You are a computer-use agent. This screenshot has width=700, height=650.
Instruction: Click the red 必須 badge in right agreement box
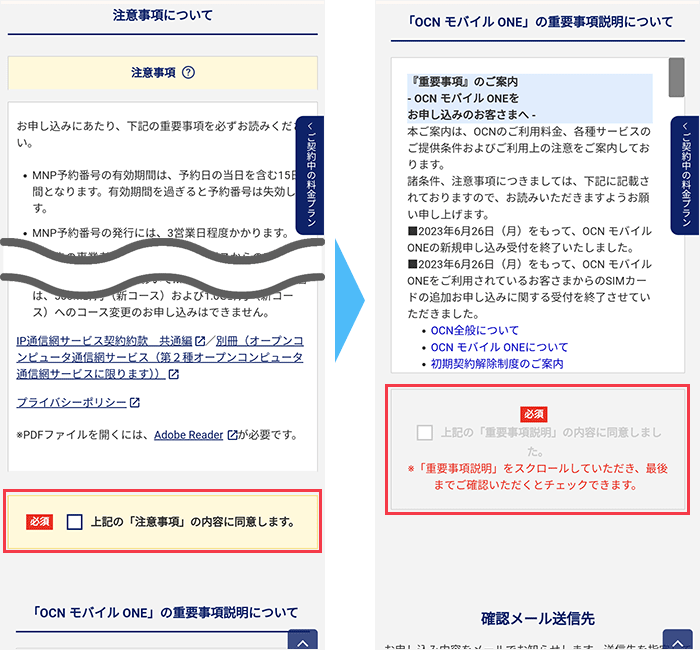tap(534, 414)
